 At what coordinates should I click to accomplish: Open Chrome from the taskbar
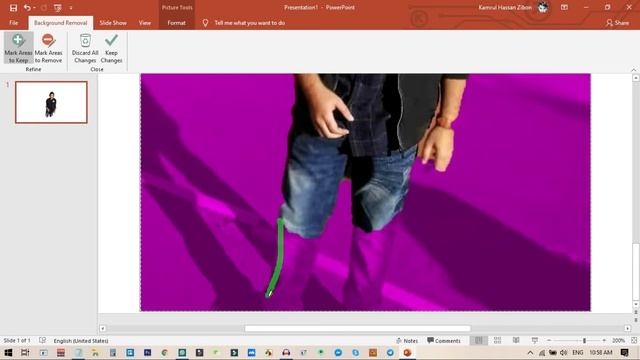[164, 353]
